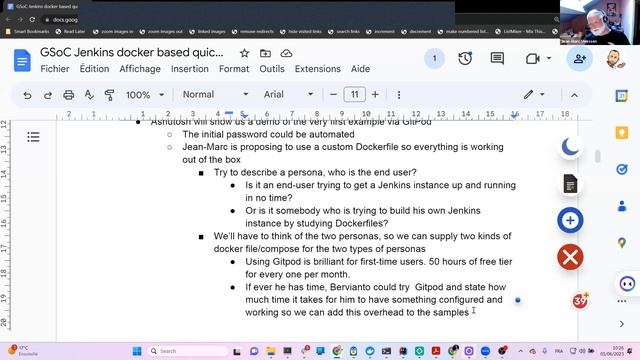Decrease font size minus button
640x360 pixels.
coord(333,95)
